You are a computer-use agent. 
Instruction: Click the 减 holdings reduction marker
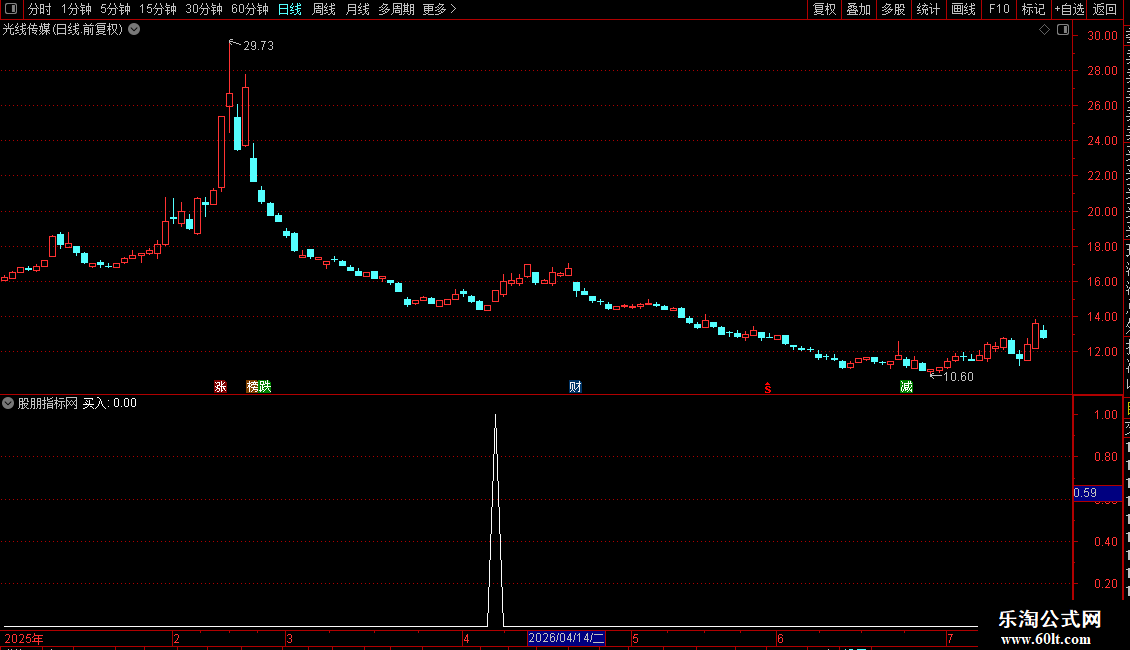pyautogui.click(x=907, y=387)
